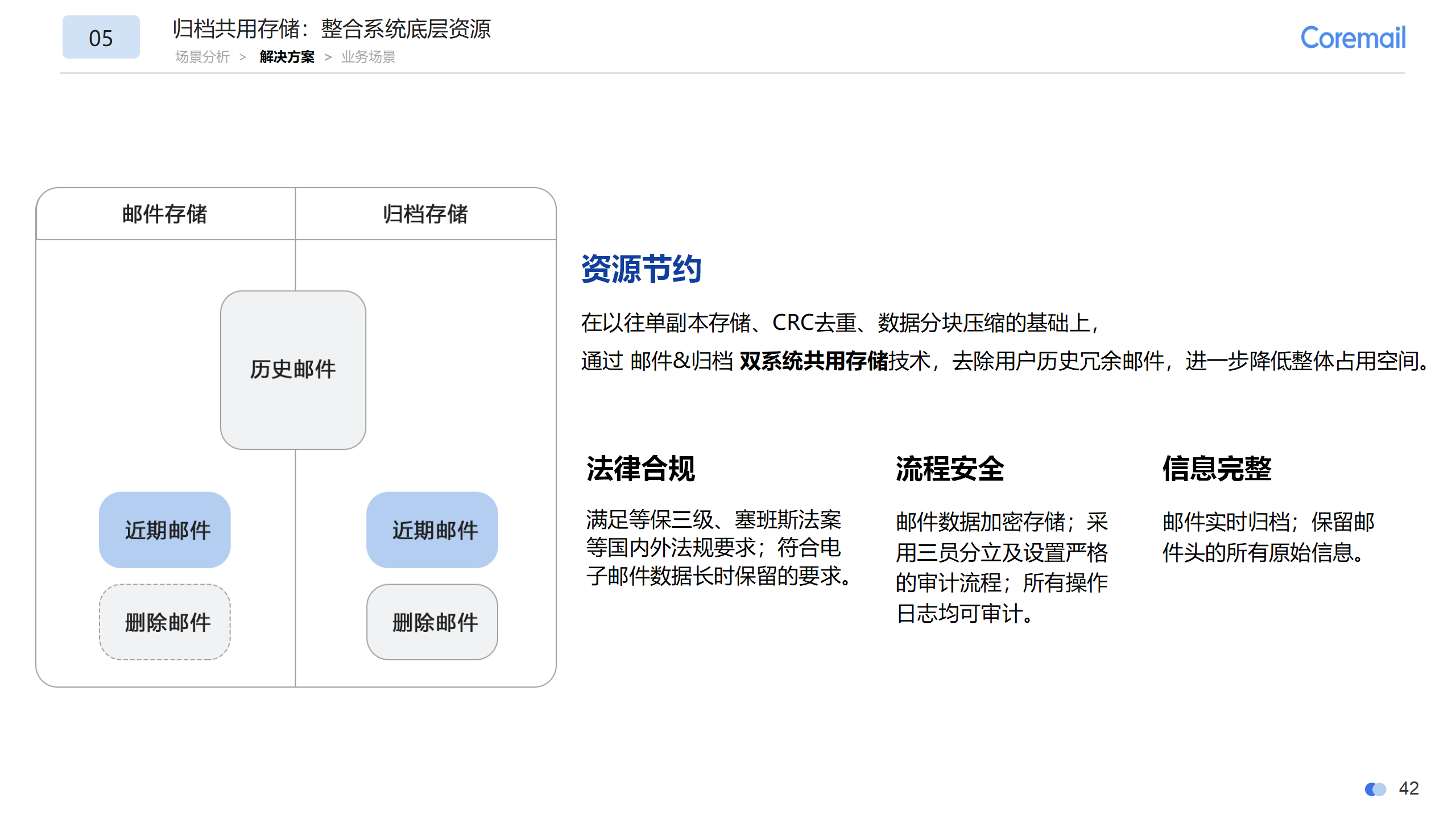This screenshot has height=819, width=1456.
Task: Select the 场景分析 breadcrumb item
Action: point(202,57)
